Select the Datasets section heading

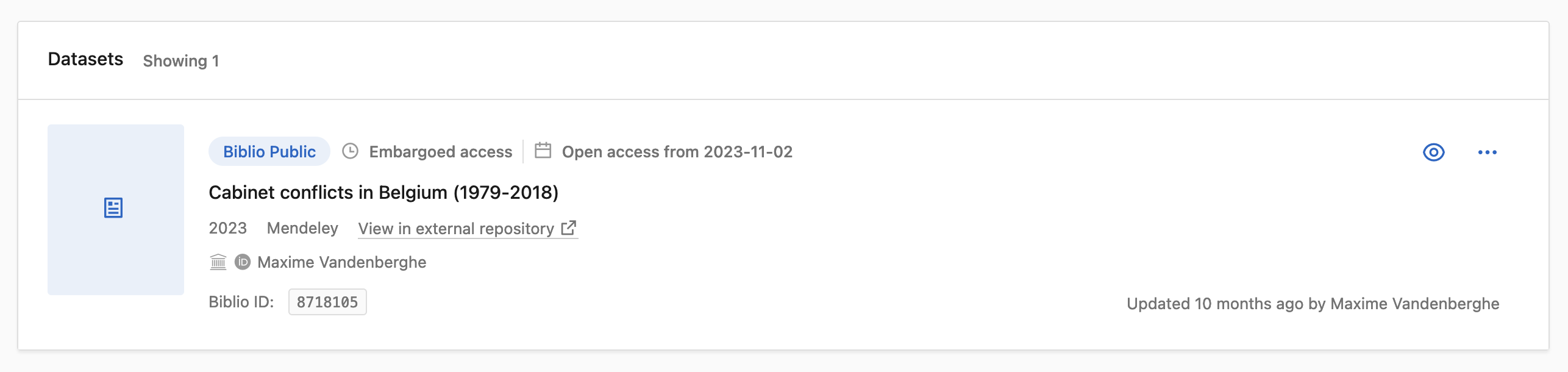coord(85,60)
